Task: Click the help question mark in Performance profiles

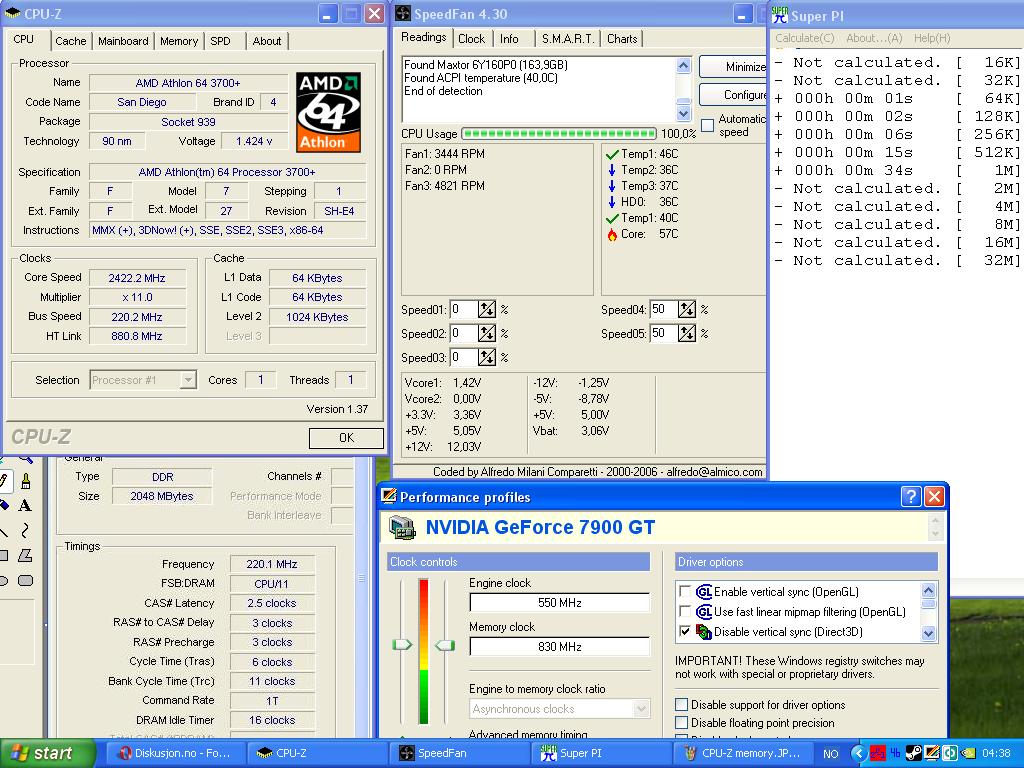Action: 911,496
